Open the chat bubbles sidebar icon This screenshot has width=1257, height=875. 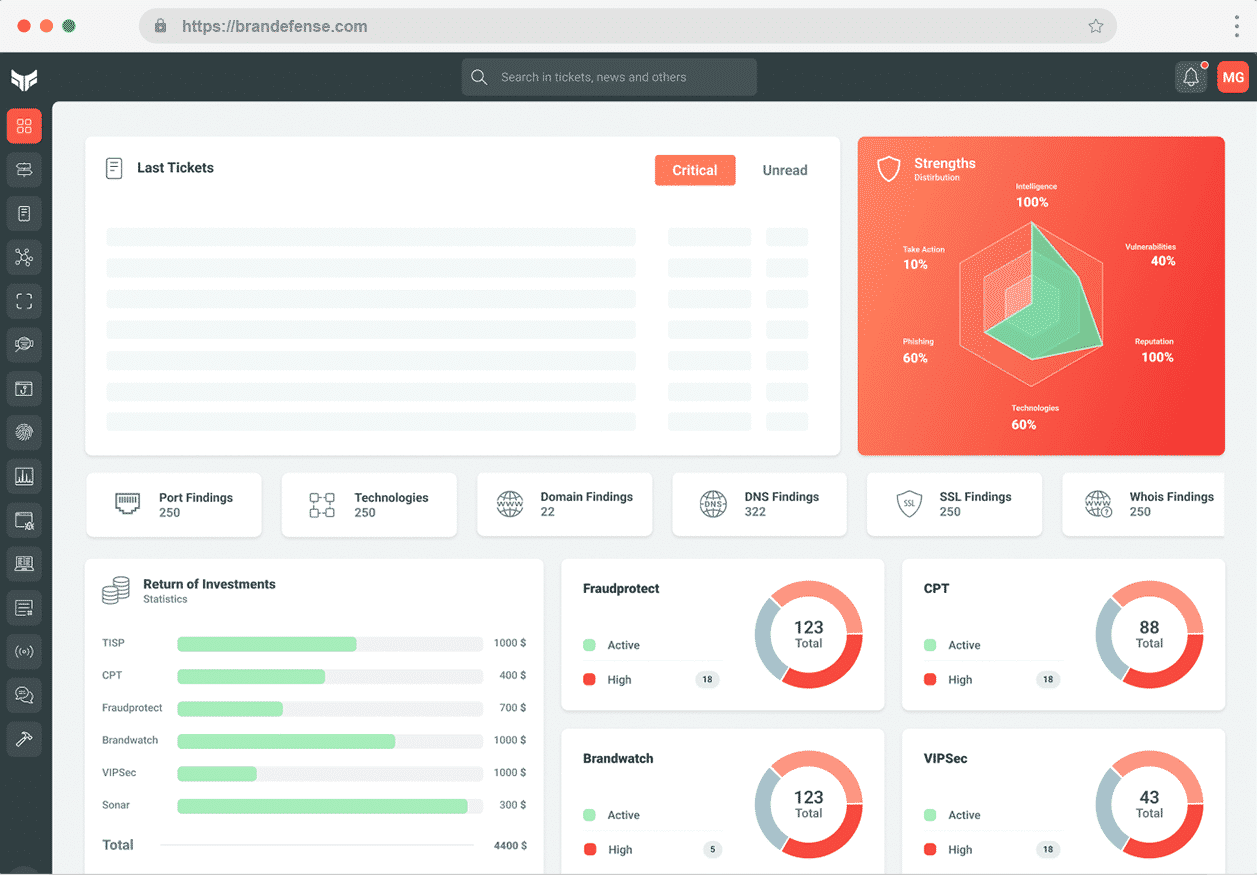24,695
